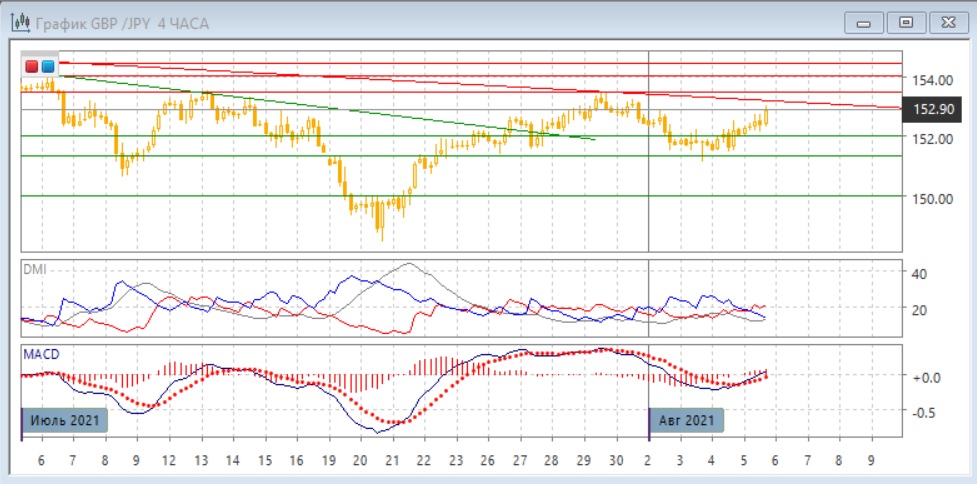Click the blue square chart button
The image size is (977, 484).
(47, 66)
